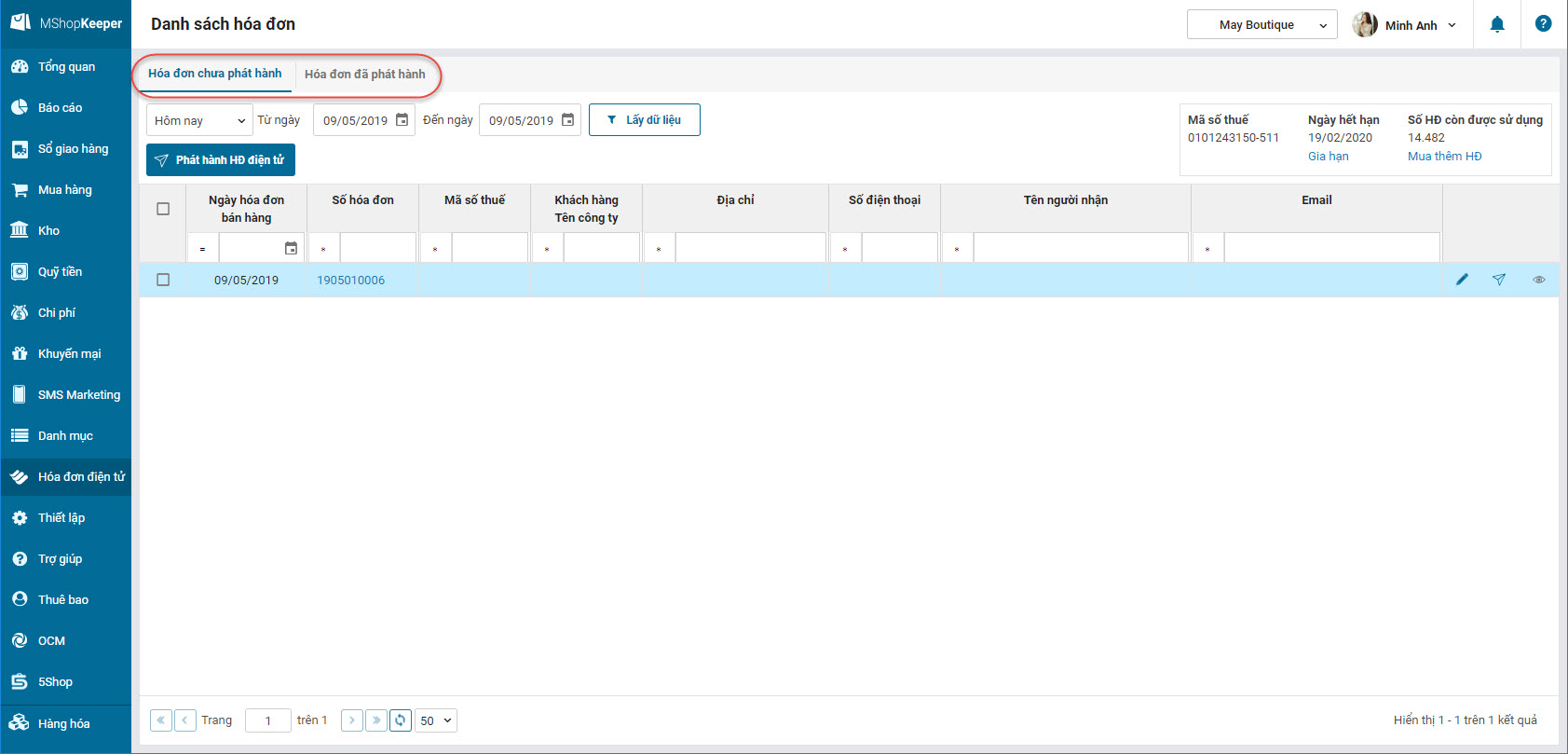Click Phát hành HĐ điện tử button

(x=221, y=159)
